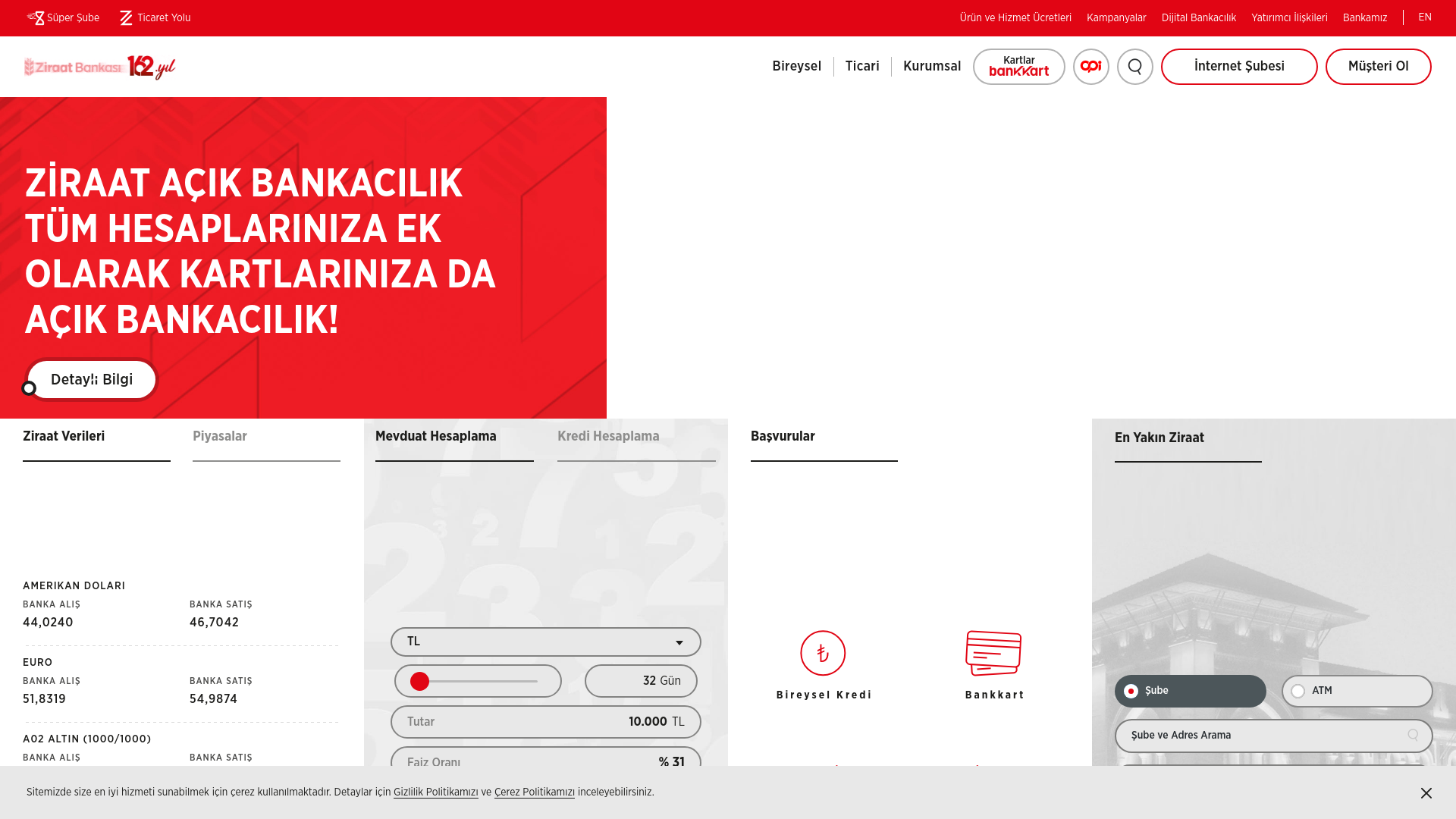
Task: Click the Amerikan Doları banka alış 44,0240
Action: tap(48, 623)
